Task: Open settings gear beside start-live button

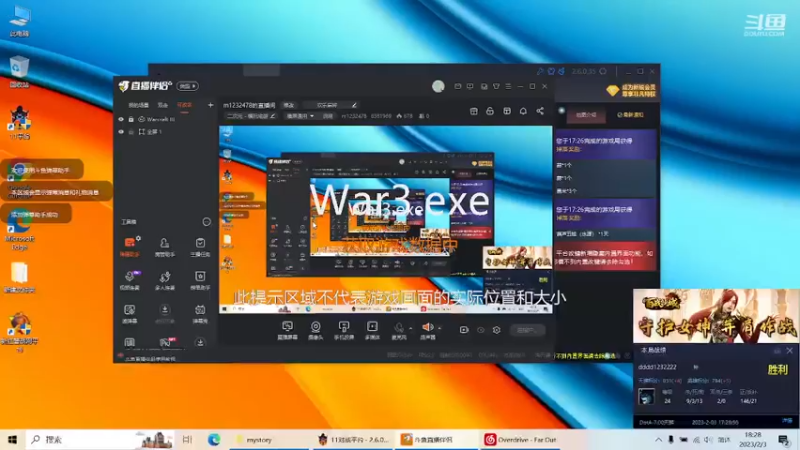Action: coord(496,330)
